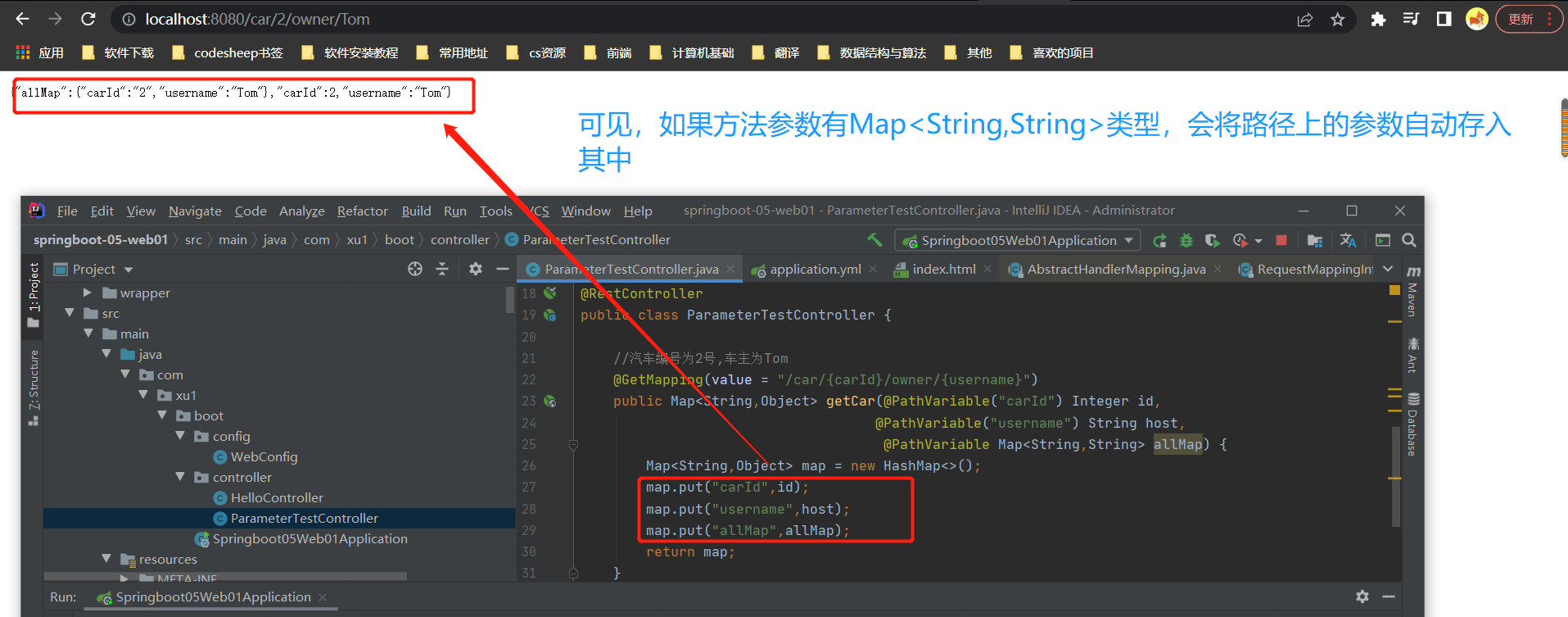Toggle the 1: Project side tool window
Image resolution: width=1568 pixels, height=617 pixels.
click(34, 295)
